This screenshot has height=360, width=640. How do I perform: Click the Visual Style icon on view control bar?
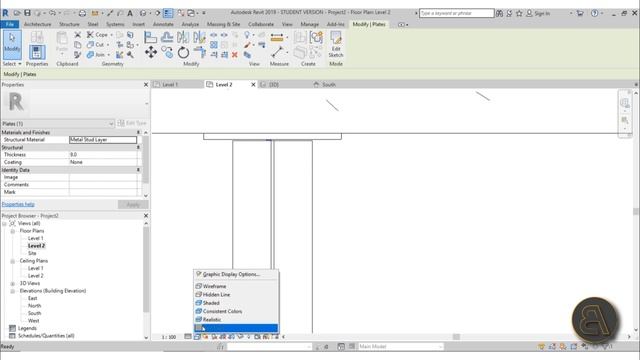coord(197,337)
